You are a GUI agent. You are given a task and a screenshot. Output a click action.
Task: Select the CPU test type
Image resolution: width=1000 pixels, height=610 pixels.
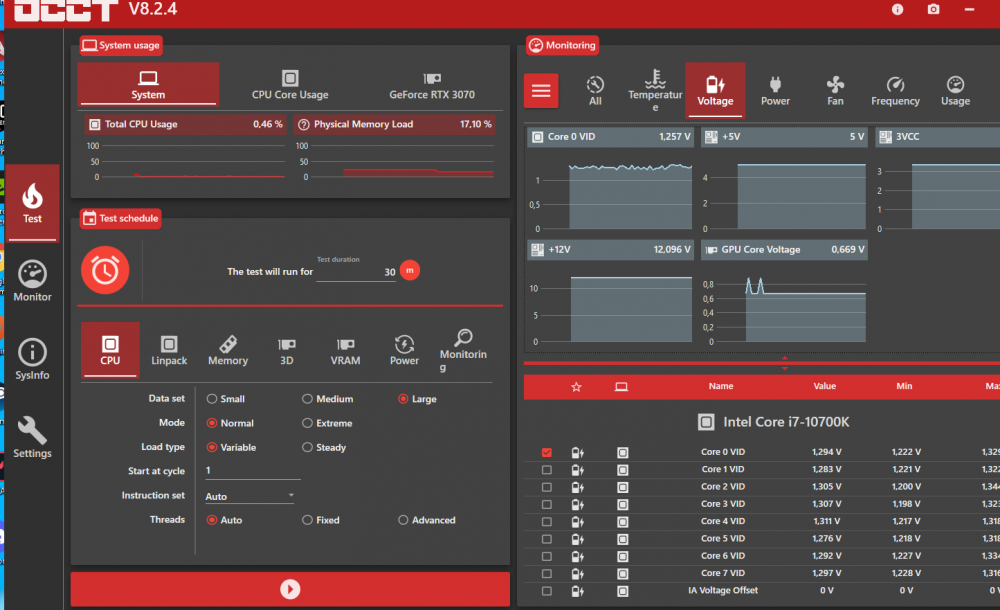point(110,350)
